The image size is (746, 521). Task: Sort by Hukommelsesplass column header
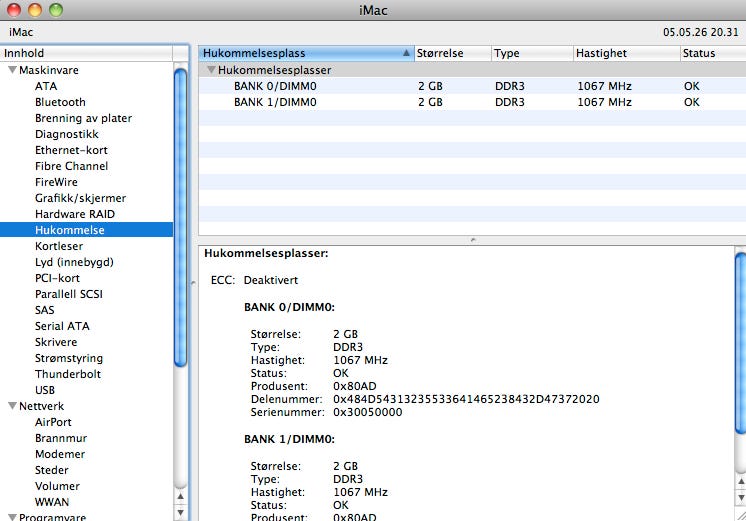click(x=306, y=53)
